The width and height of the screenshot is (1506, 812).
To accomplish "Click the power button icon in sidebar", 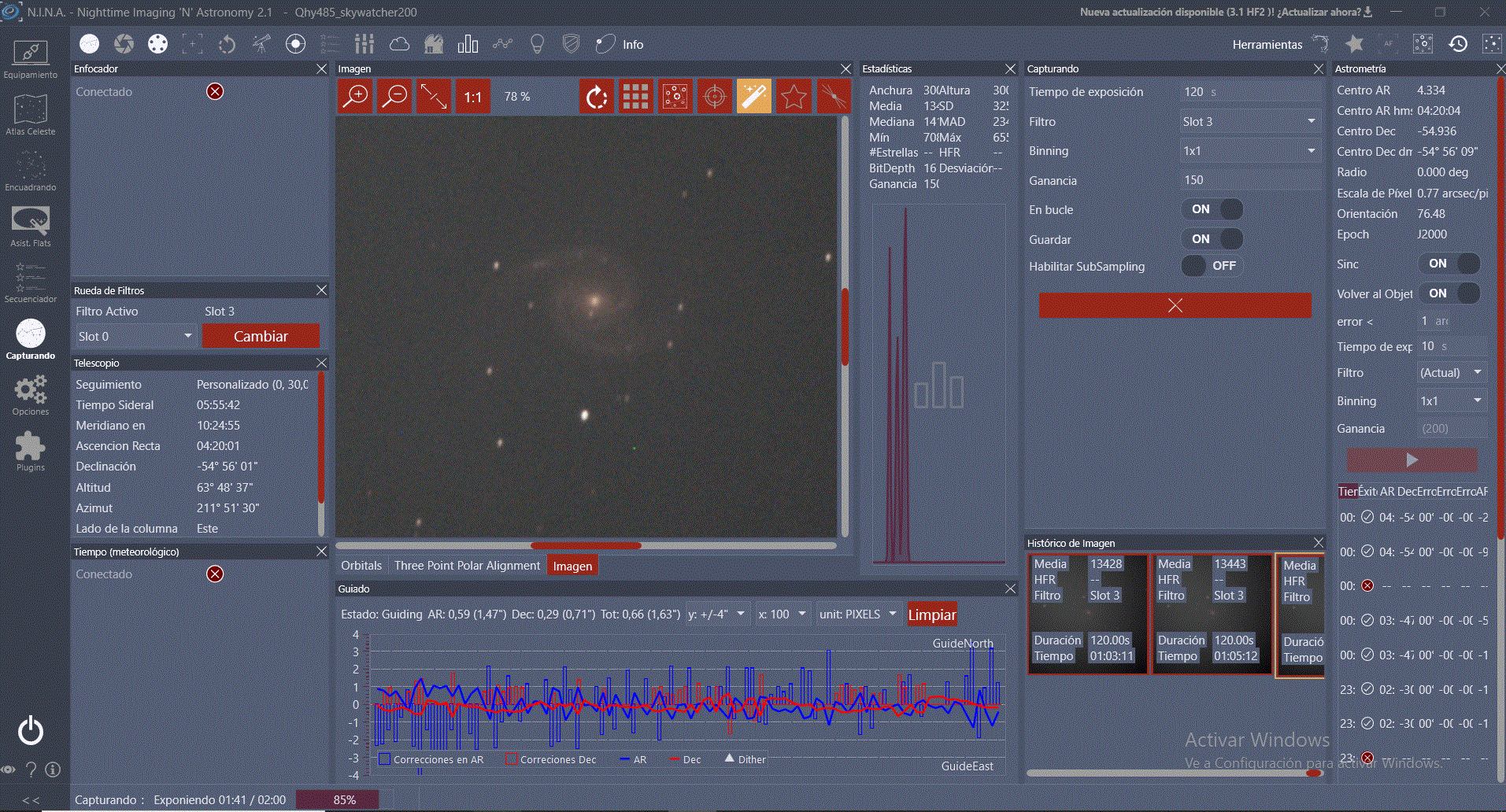I will point(31,731).
